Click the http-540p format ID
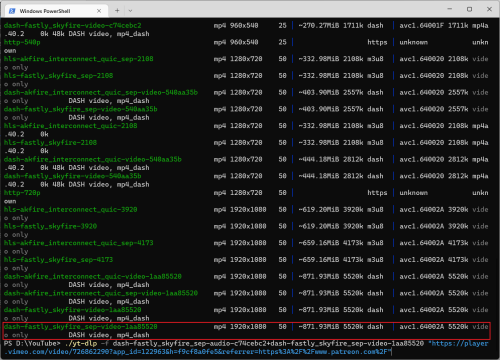This screenshot has width=500, height=360. pyautogui.click(x=22, y=42)
